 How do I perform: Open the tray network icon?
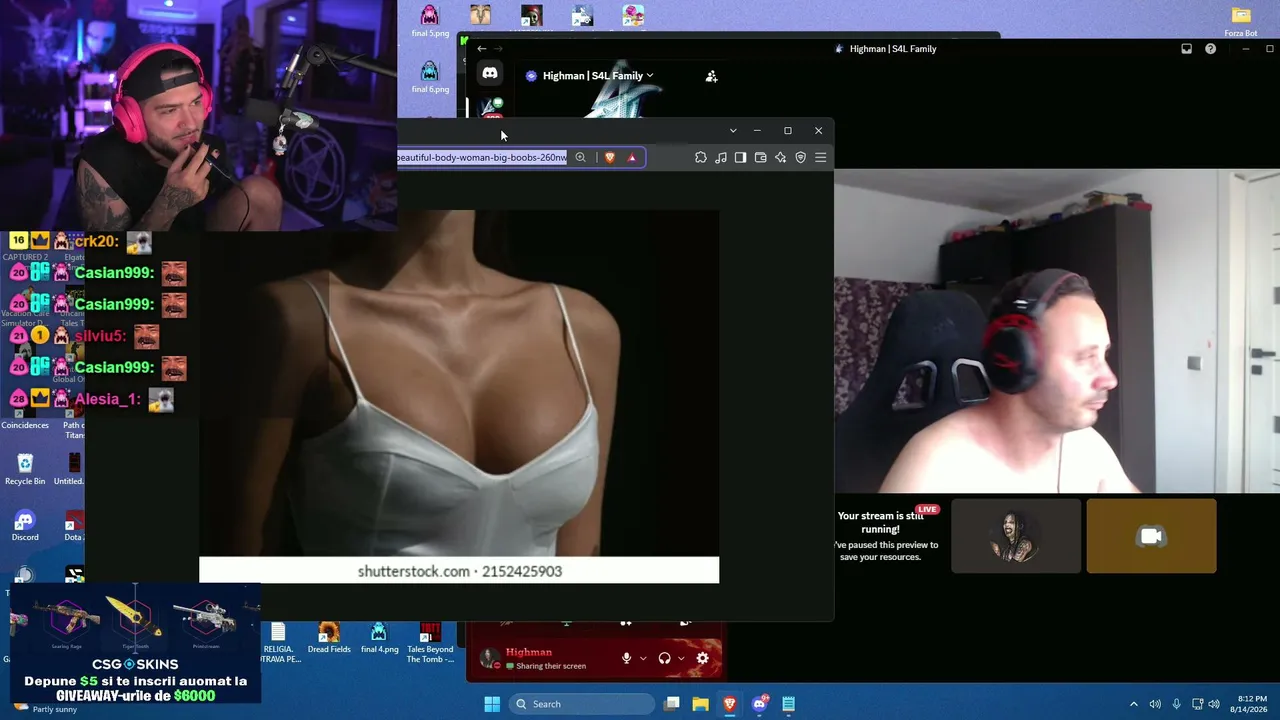[1198, 704]
